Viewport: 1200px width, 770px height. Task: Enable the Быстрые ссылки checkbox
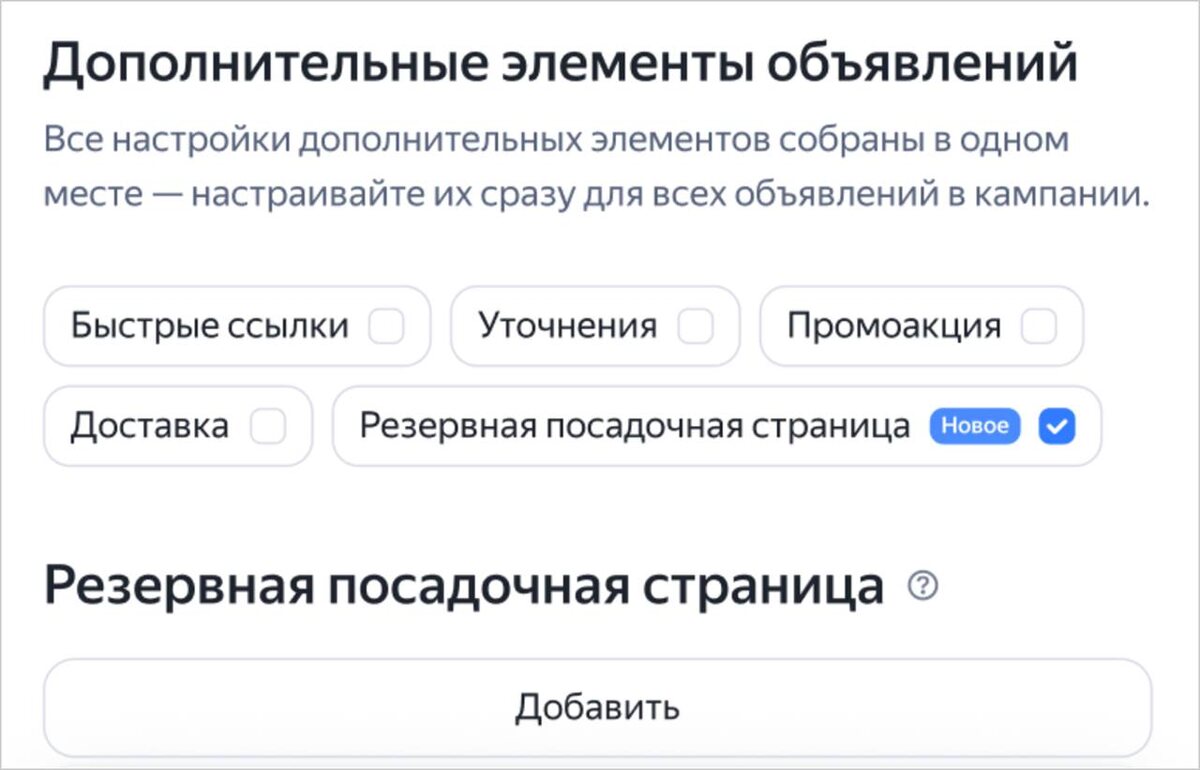pos(386,327)
